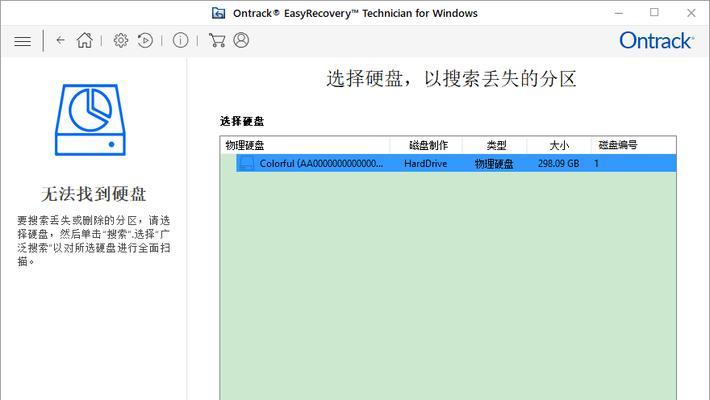Minimize the EasyRecovery window
Image resolution: width=710 pixels, height=400 pixels.
[619, 13]
